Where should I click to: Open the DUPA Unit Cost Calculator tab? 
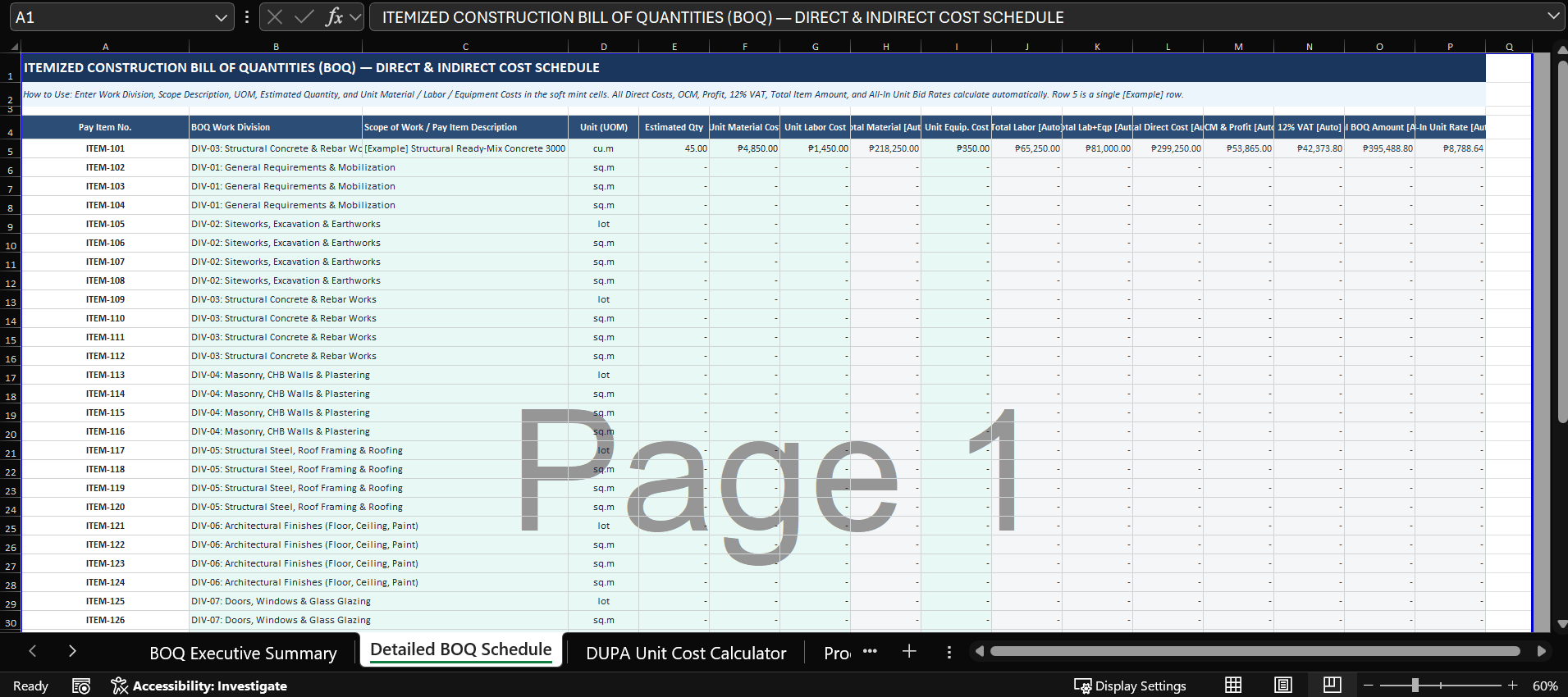point(686,654)
